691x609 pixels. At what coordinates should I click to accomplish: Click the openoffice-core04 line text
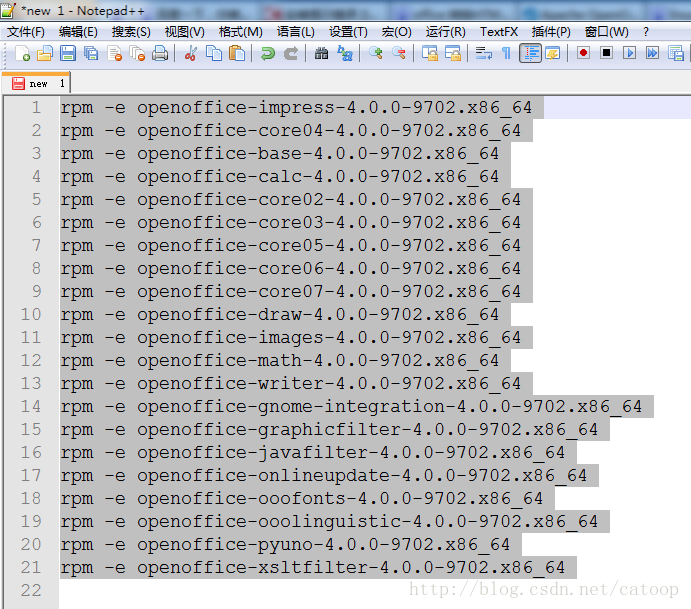click(x=290, y=130)
